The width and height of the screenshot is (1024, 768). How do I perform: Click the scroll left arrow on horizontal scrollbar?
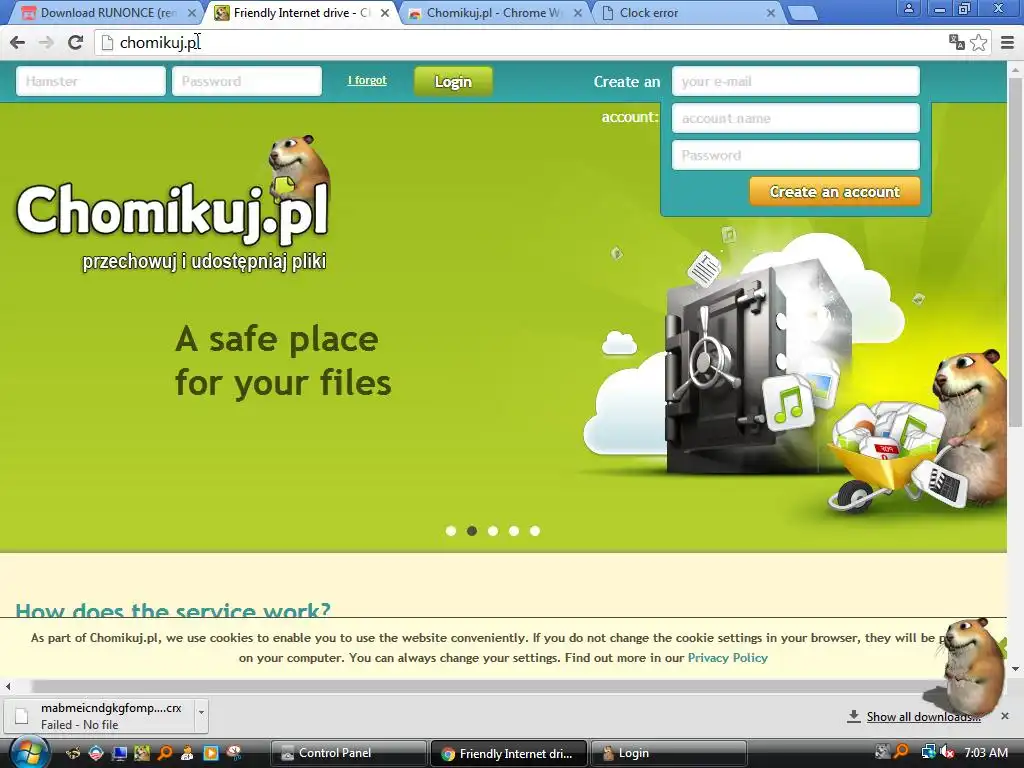coord(8,686)
